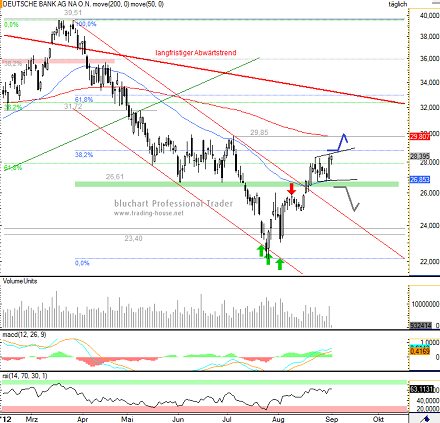
Task: Select the green 0,0% Fibonacci label at top
Action: pyautogui.click(x=11, y=25)
